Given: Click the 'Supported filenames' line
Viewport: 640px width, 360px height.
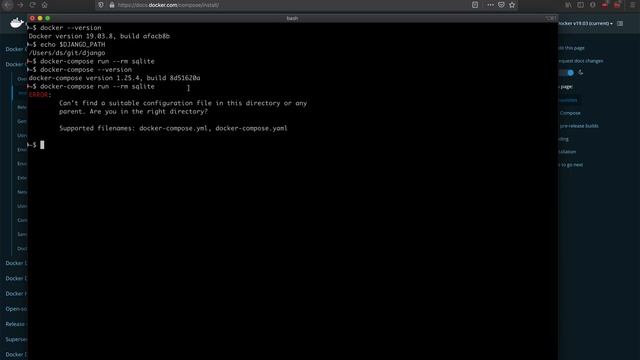Looking at the screenshot, I should point(173,128).
